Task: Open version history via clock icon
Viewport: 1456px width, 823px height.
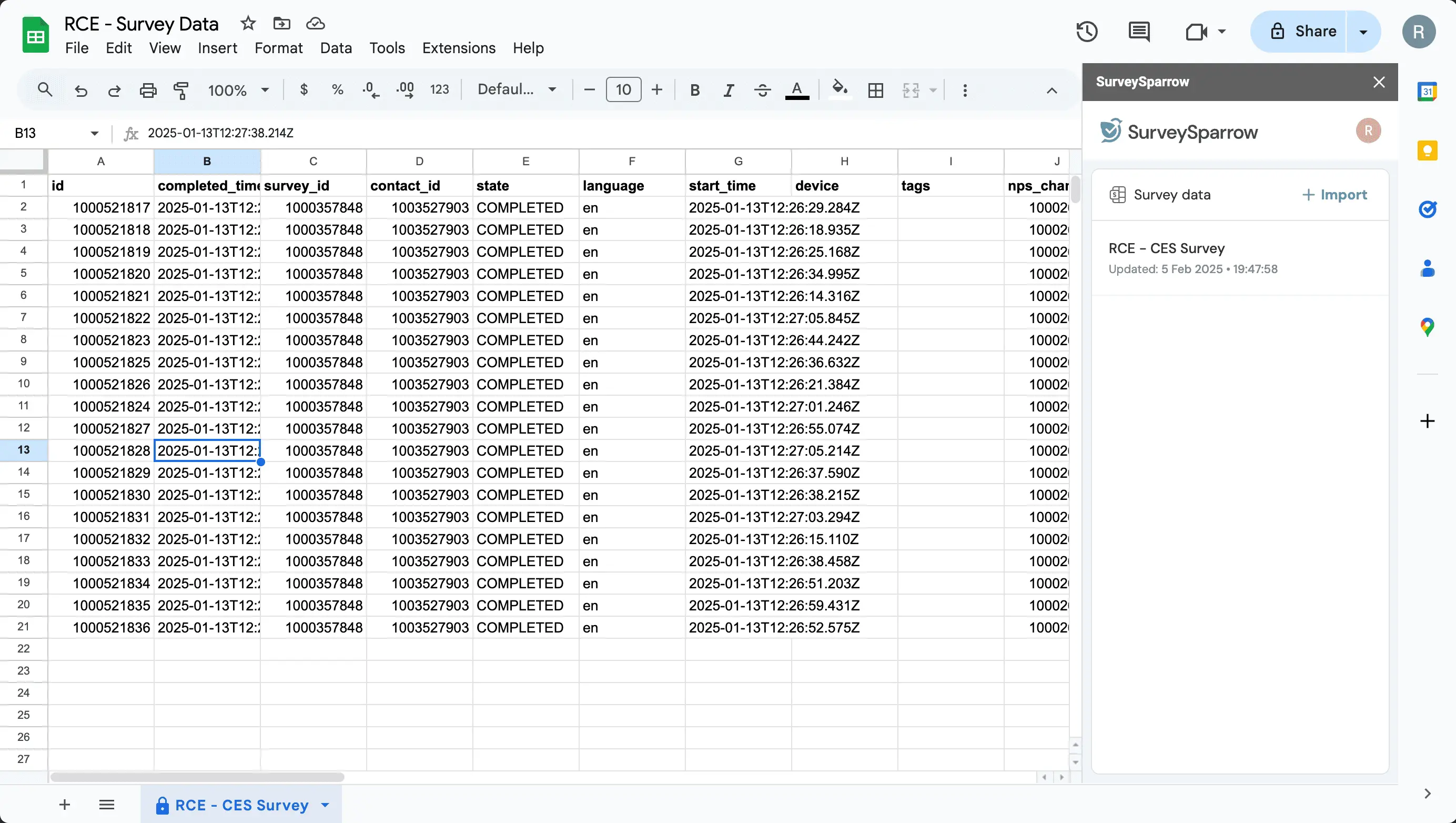Action: 1086,31
